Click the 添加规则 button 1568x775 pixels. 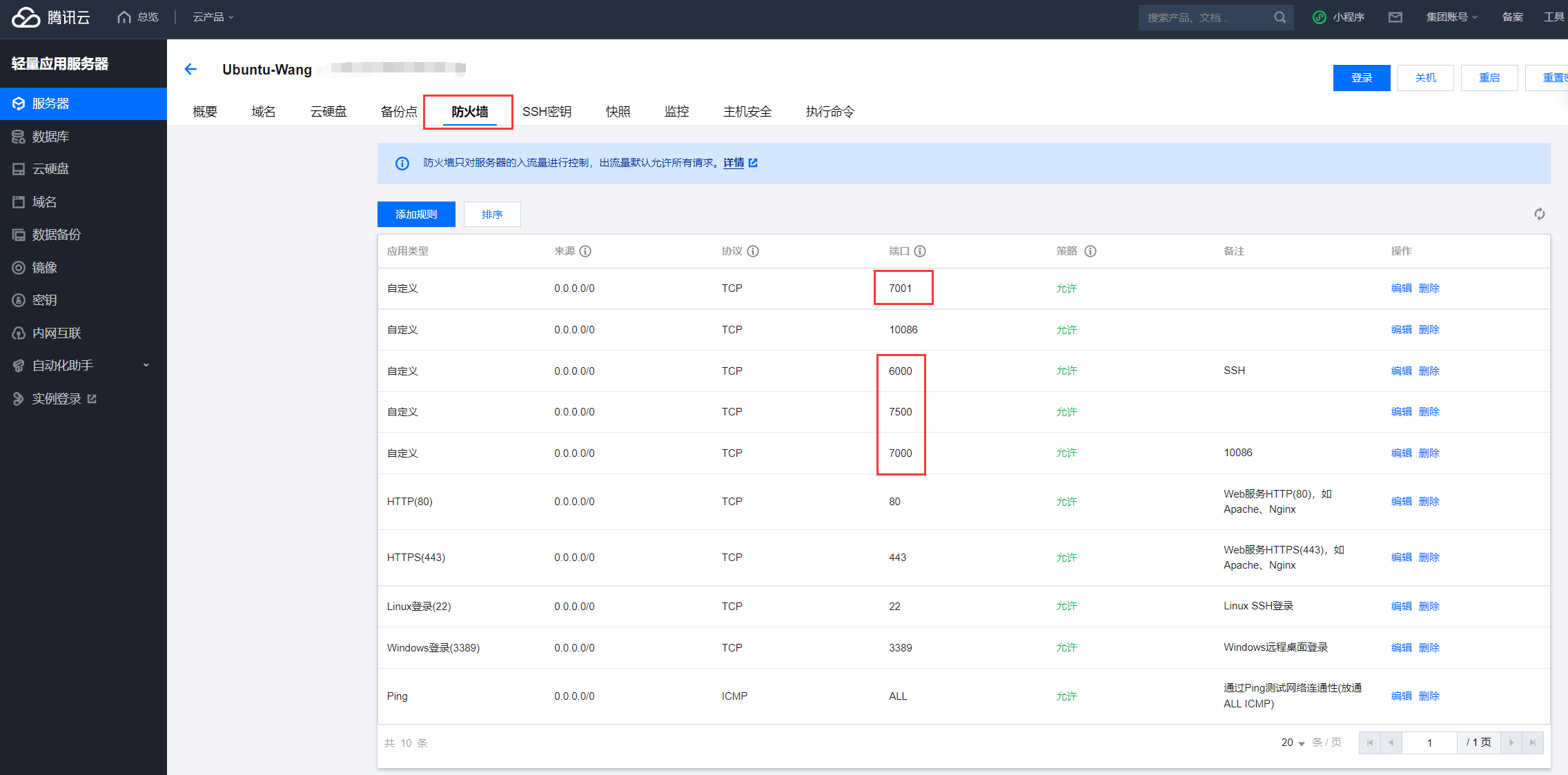point(416,215)
